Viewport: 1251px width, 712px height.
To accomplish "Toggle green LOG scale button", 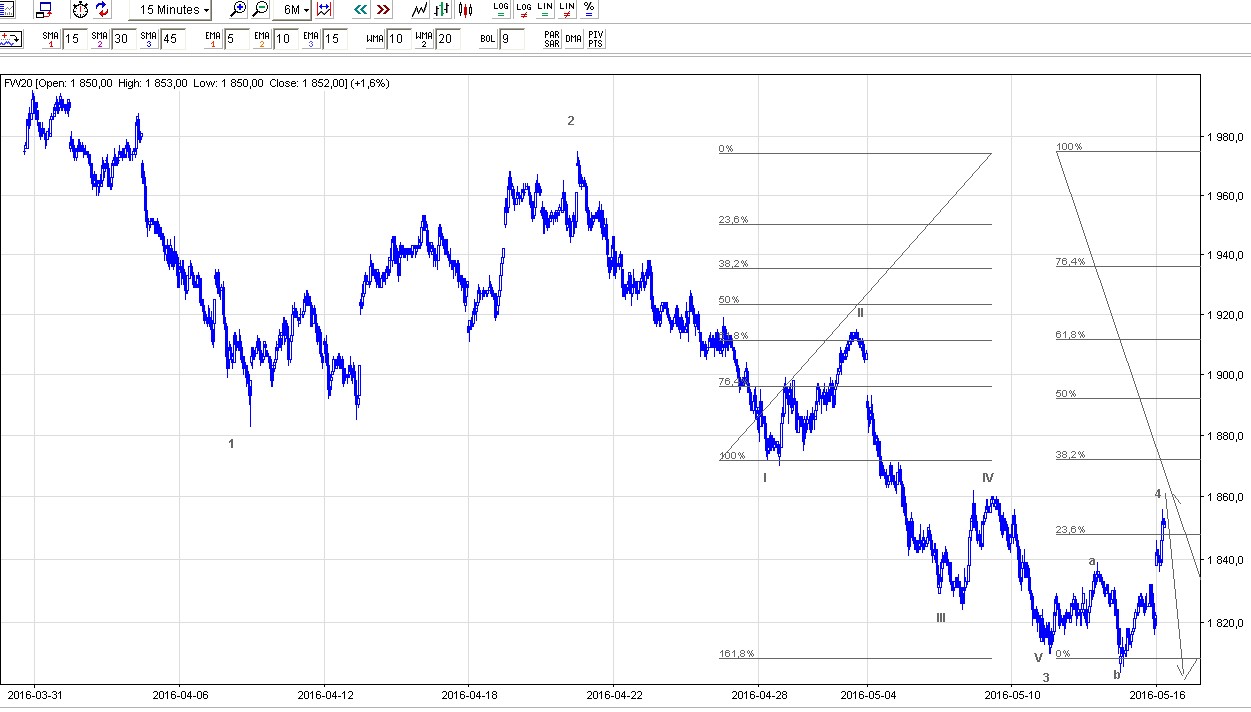I will pyautogui.click(x=501, y=10).
